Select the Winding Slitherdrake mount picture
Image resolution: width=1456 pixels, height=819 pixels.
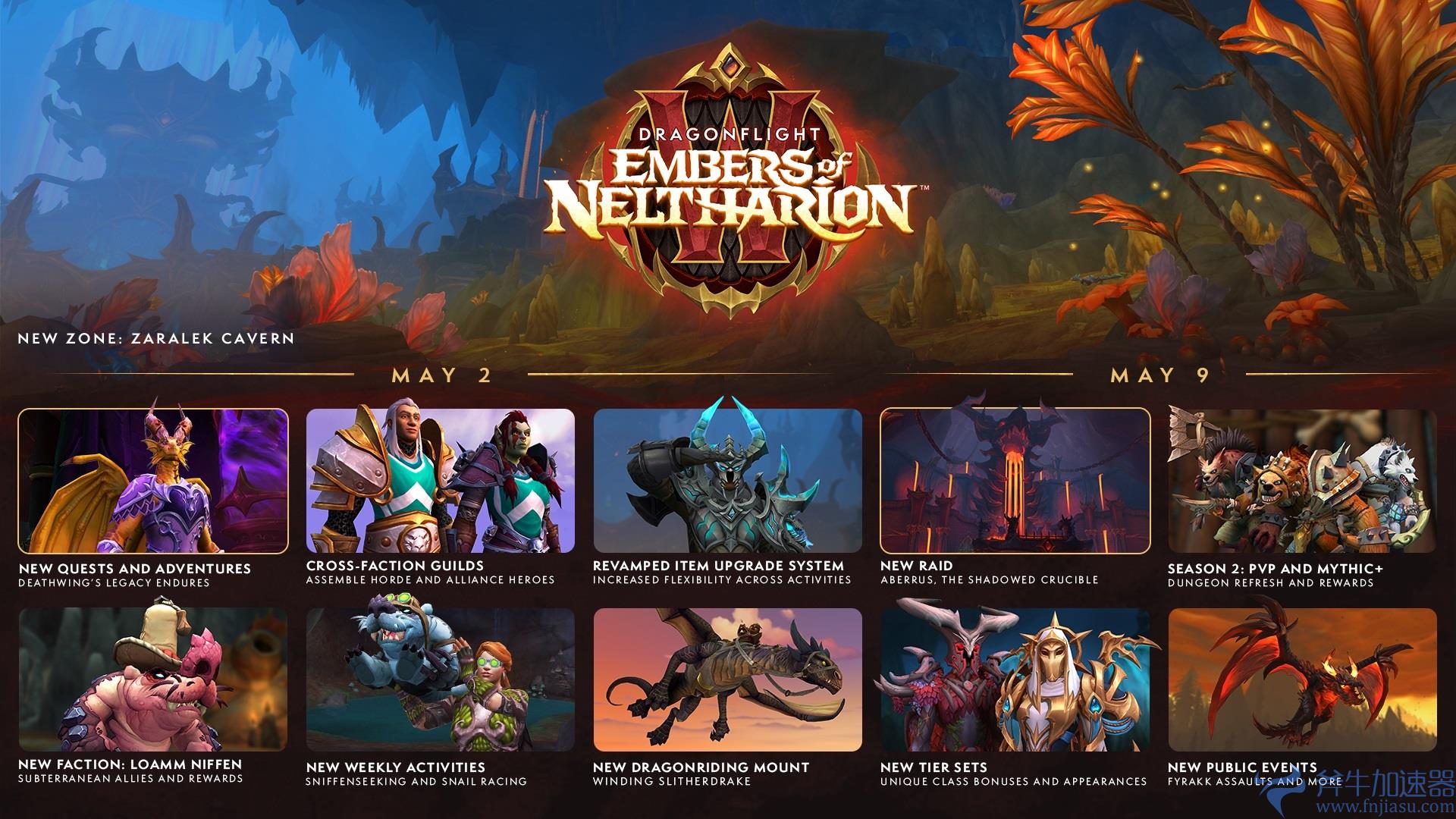tap(728, 679)
